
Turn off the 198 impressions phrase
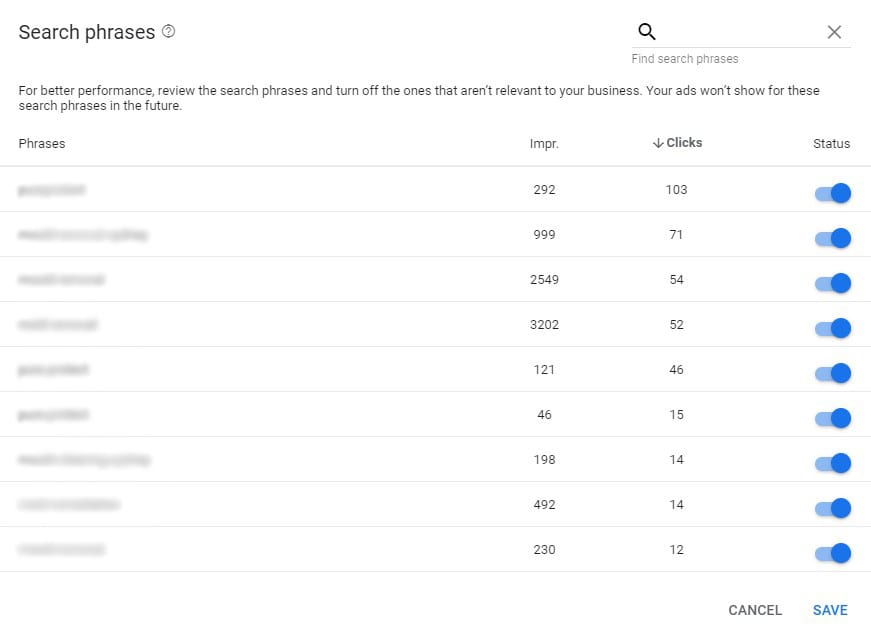833,463
